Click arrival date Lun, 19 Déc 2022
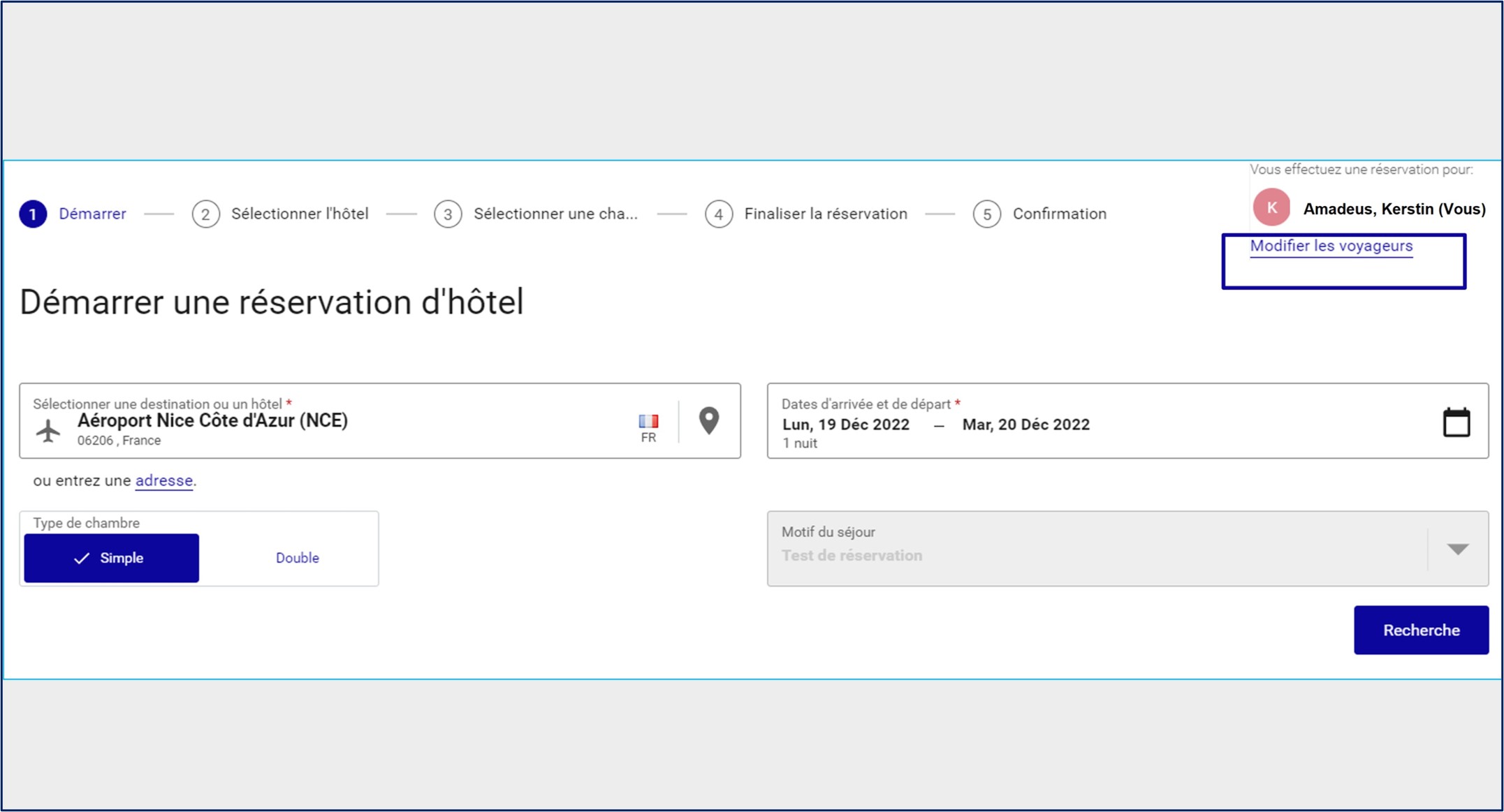This screenshot has width=1504, height=812. pyautogui.click(x=845, y=425)
